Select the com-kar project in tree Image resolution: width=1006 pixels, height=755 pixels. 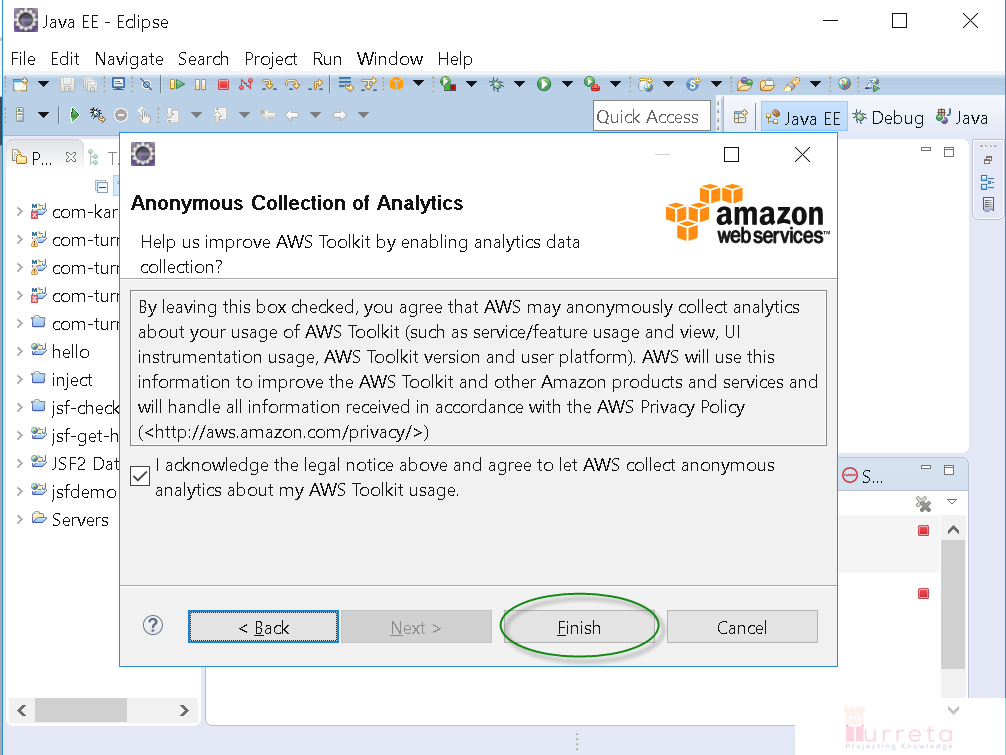tap(76, 212)
